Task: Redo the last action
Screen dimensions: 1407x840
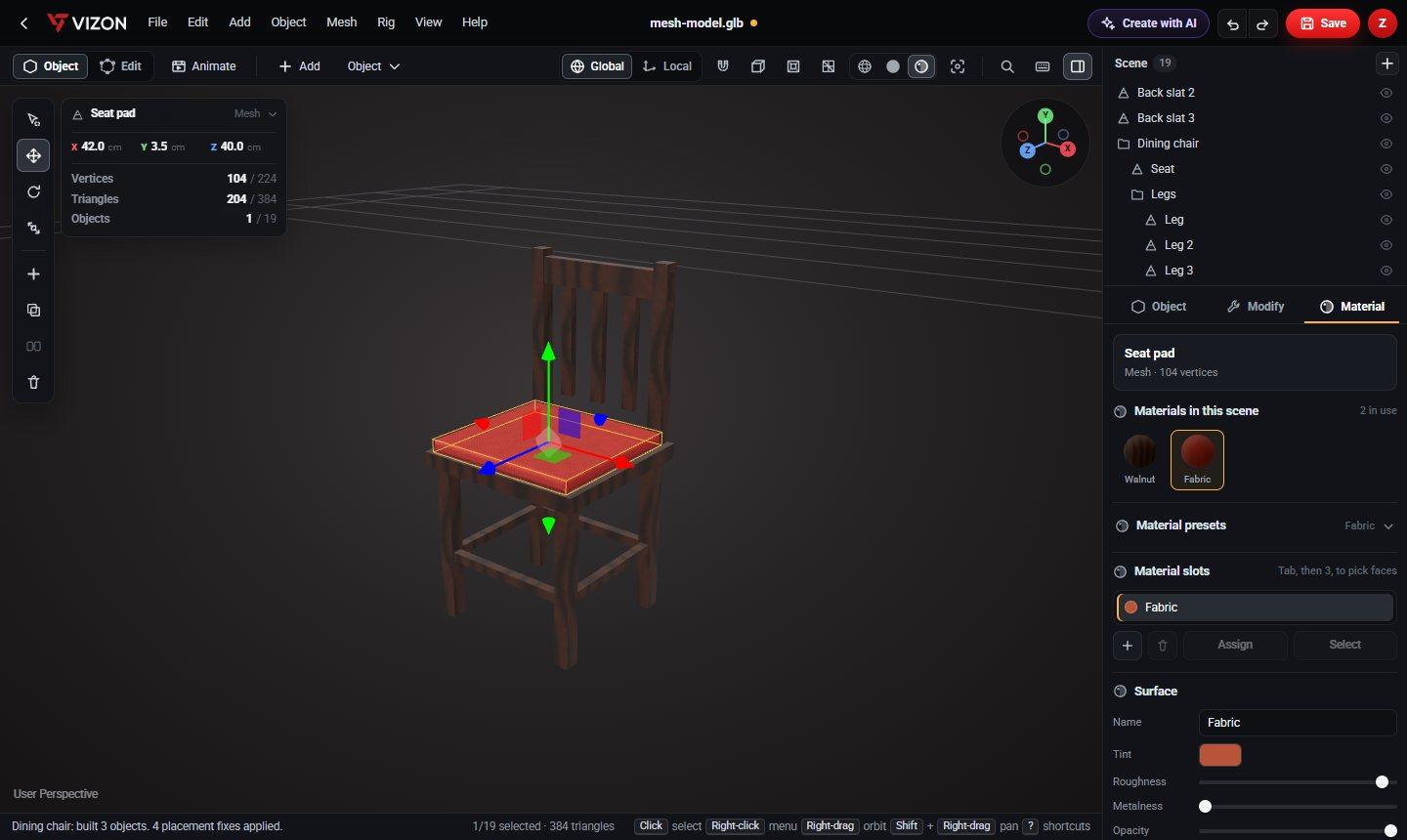Action: [1262, 23]
